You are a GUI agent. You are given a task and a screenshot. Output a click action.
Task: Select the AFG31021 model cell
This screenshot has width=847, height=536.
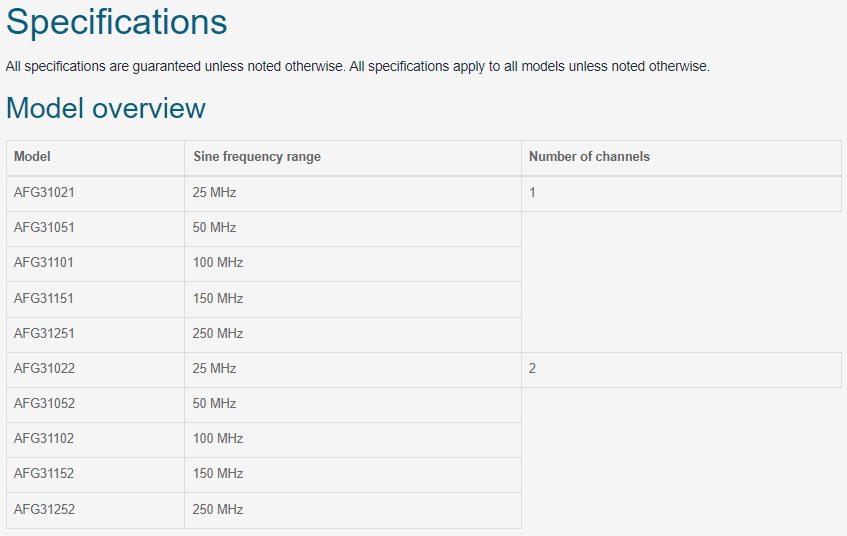[96, 193]
